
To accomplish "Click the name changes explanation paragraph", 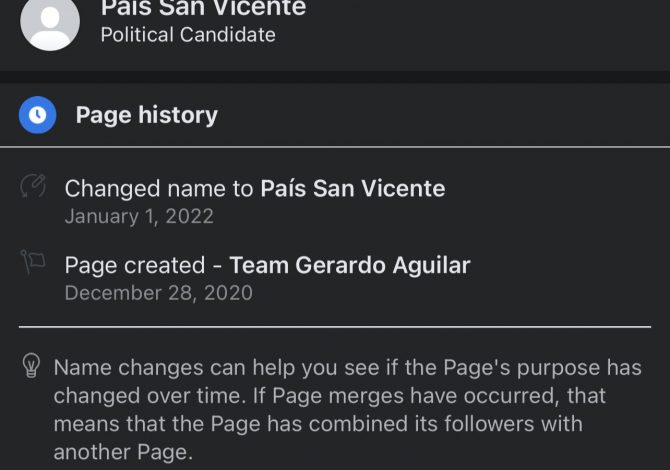I will coord(347,410).
